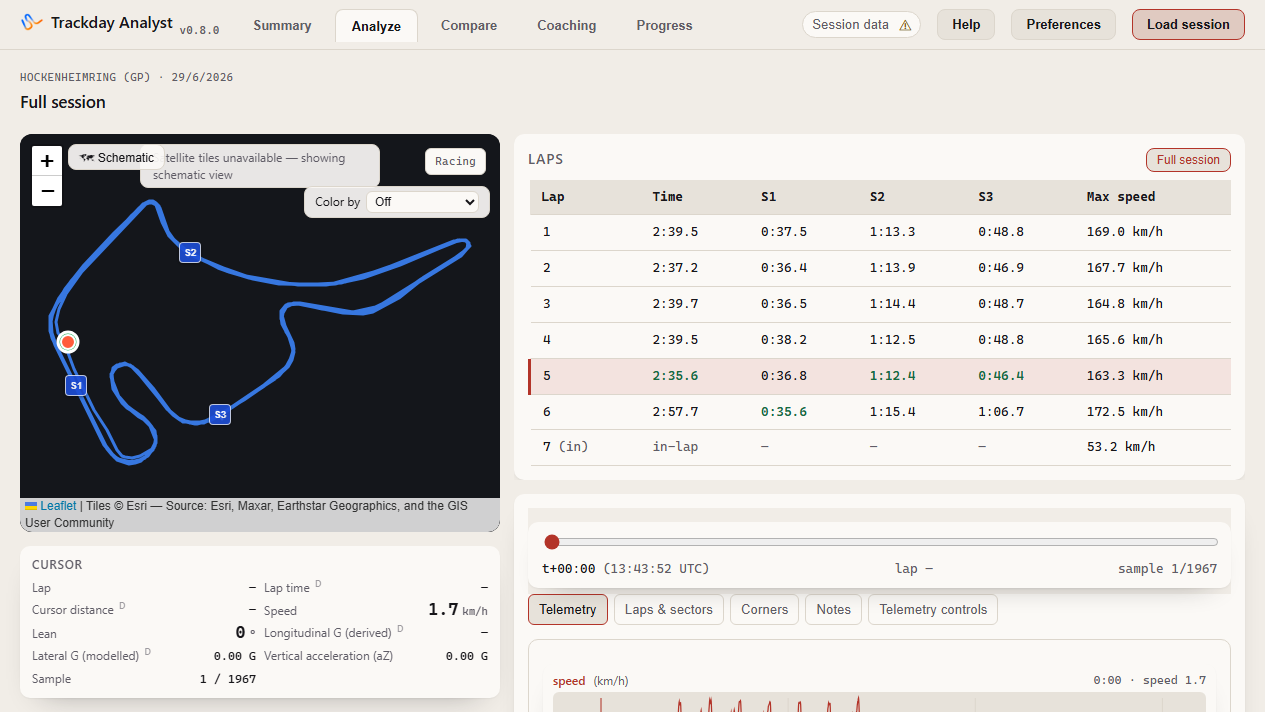This screenshot has height=712, width=1265.
Task: Open the Coaching tab
Action: tap(566, 25)
